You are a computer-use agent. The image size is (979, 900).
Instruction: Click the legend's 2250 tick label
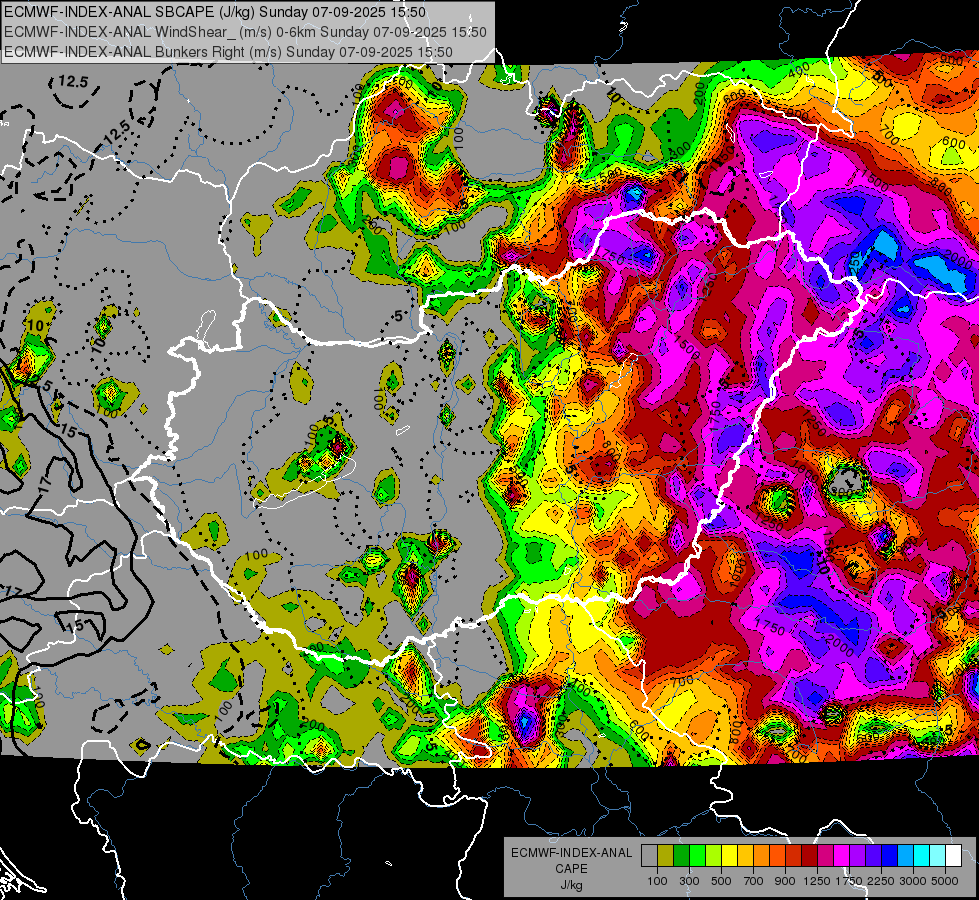[881, 881]
